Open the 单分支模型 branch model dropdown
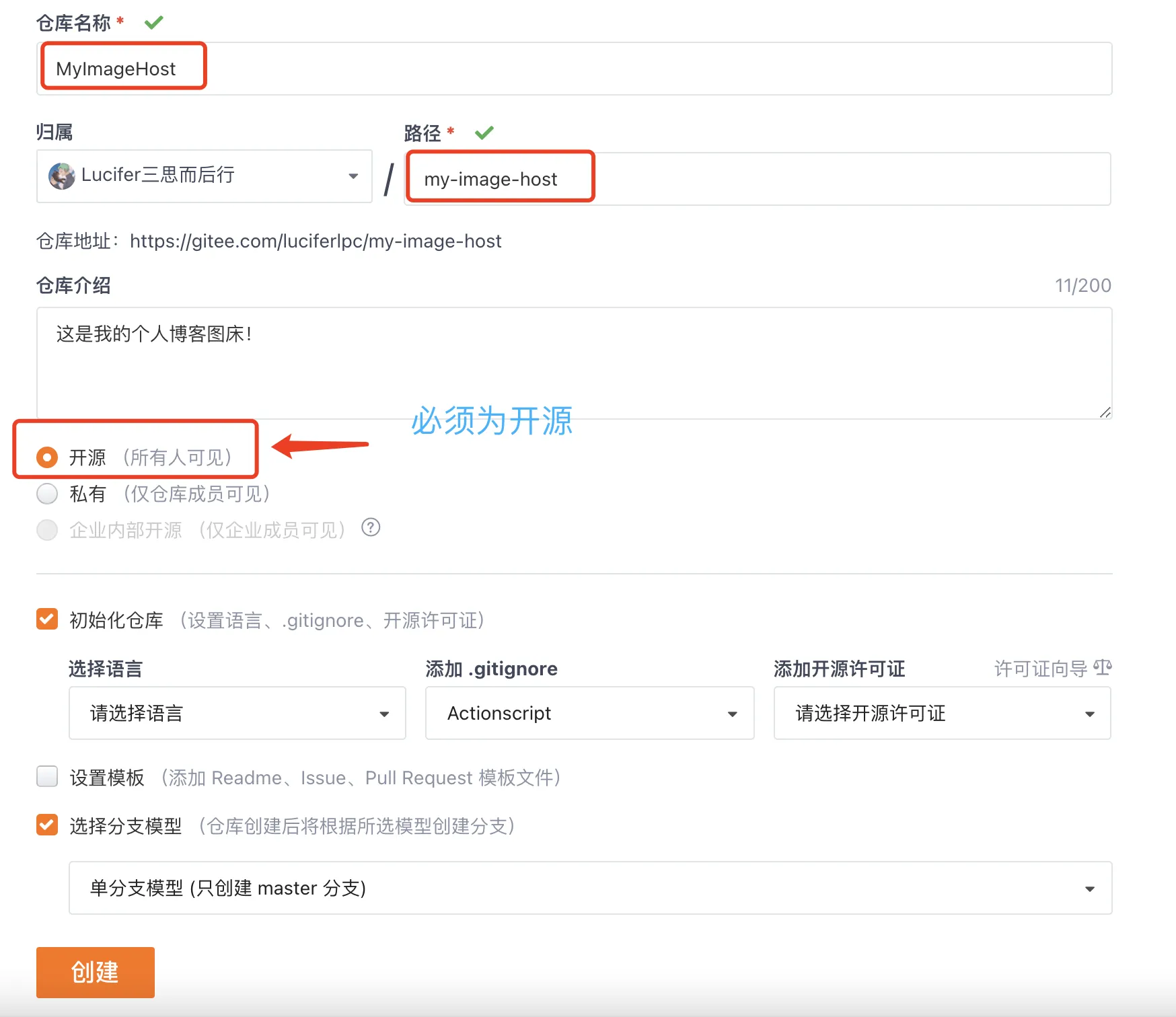 click(590, 888)
